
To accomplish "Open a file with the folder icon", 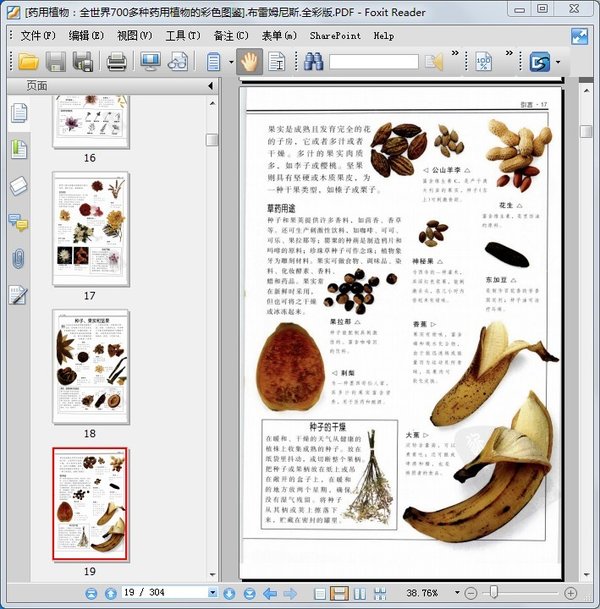I will tap(29, 62).
